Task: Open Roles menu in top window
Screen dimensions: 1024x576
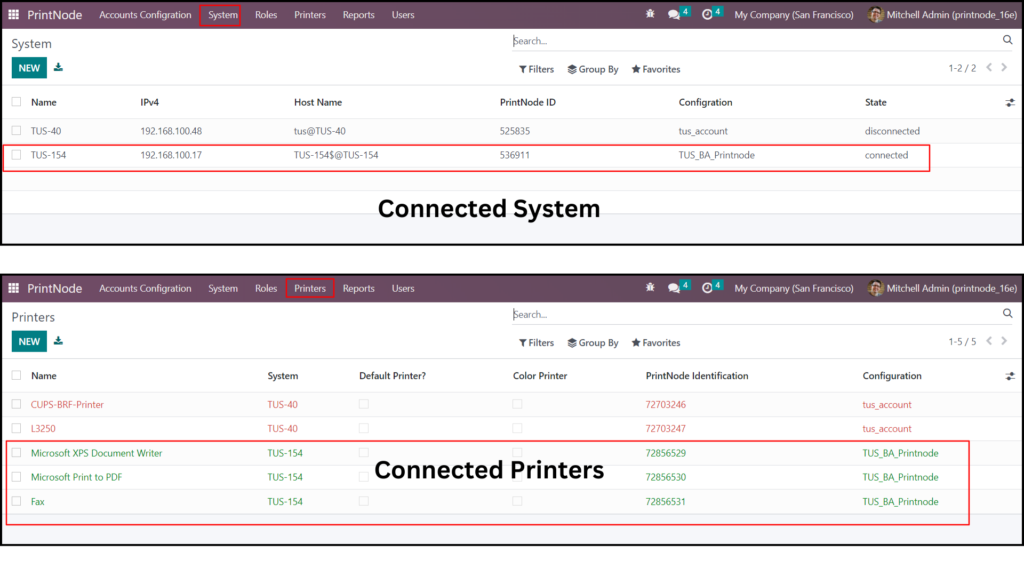Action: (x=266, y=14)
